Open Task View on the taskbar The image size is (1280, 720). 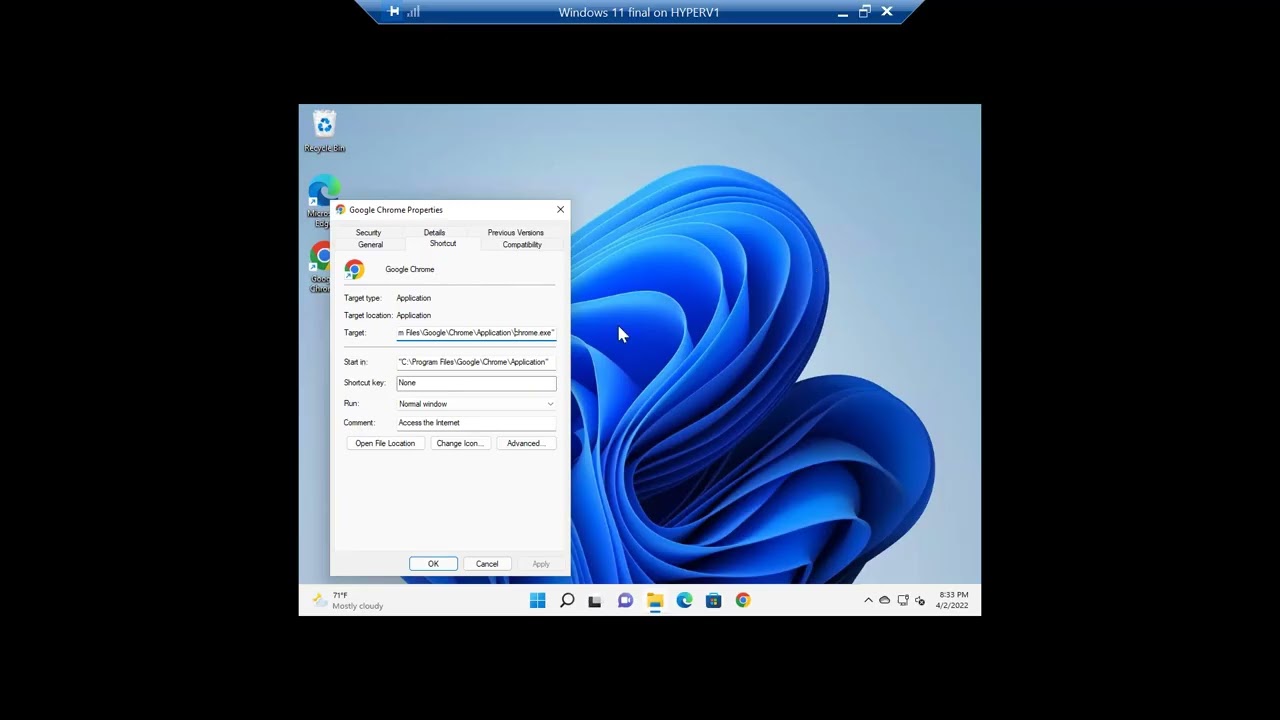pos(595,601)
